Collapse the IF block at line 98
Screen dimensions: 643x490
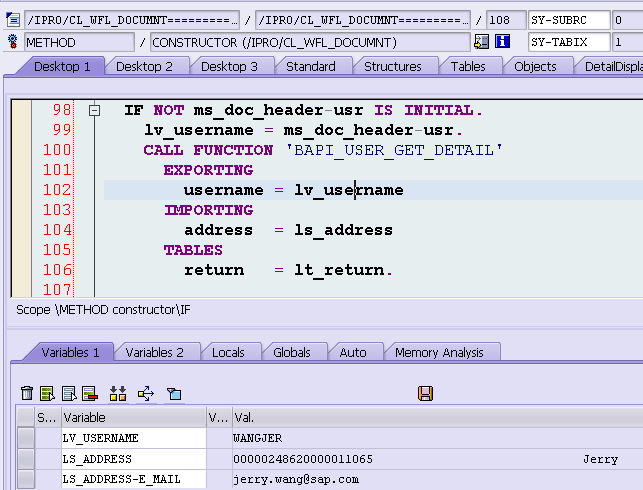coord(94,110)
